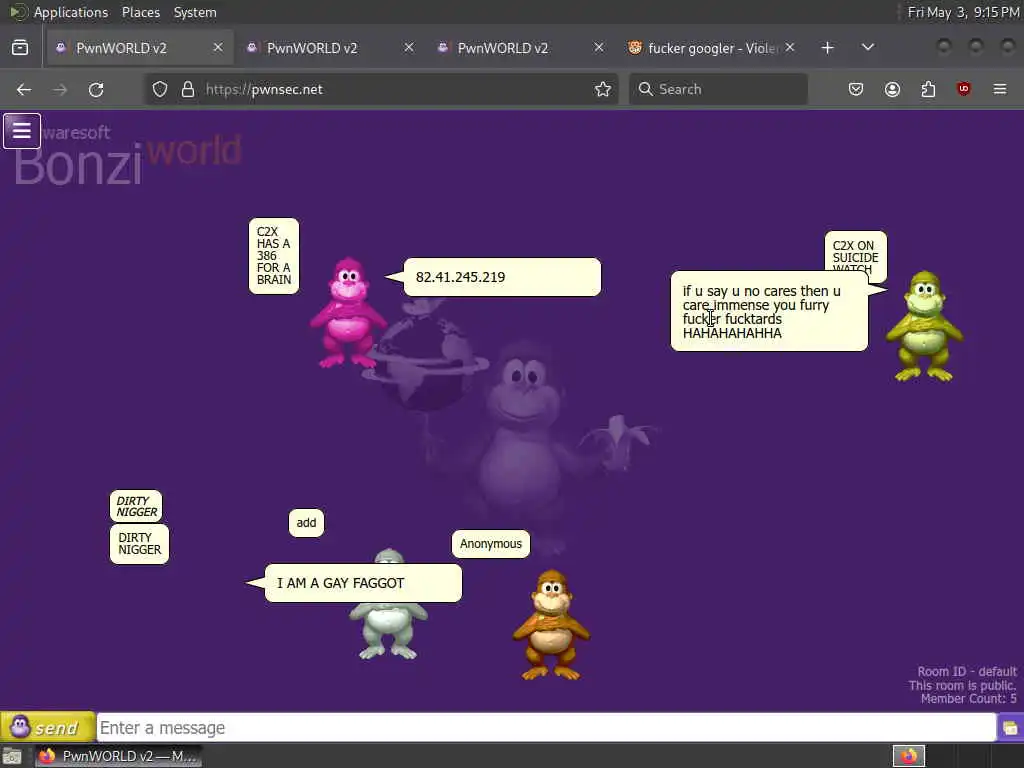This screenshot has width=1024, height=768.
Task: Open the Firefox application menu
Action: pyautogui.click(x=1000, y=89)
